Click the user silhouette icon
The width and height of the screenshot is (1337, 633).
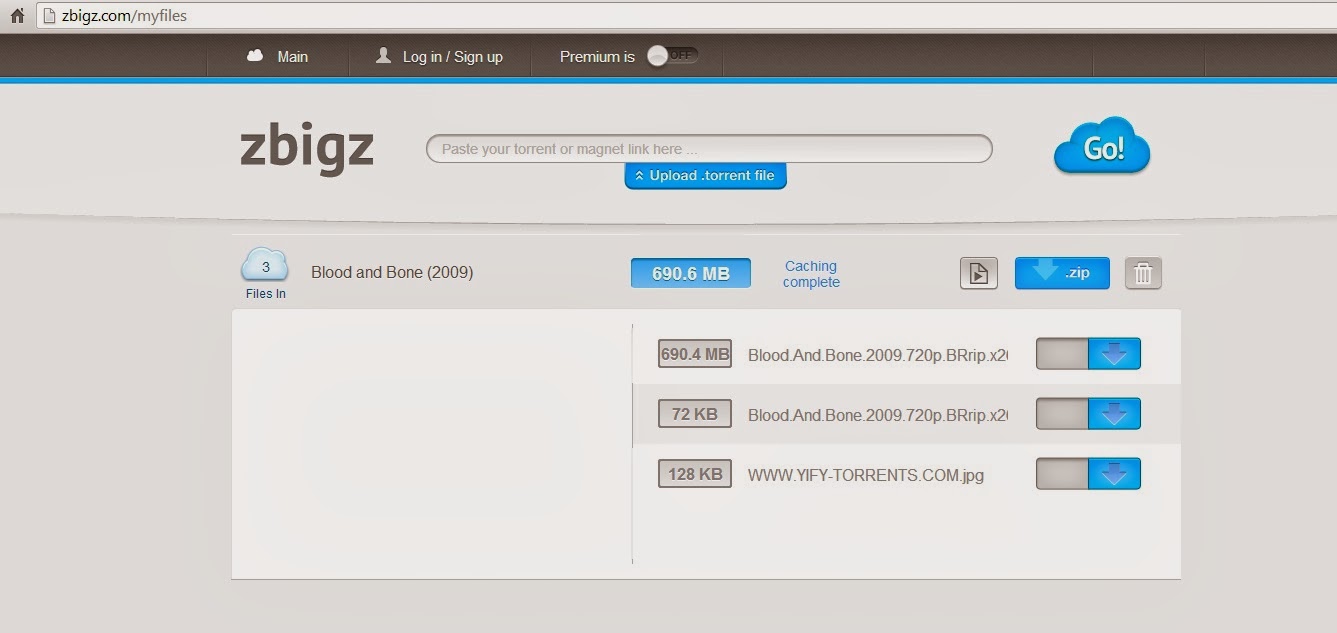383,56
